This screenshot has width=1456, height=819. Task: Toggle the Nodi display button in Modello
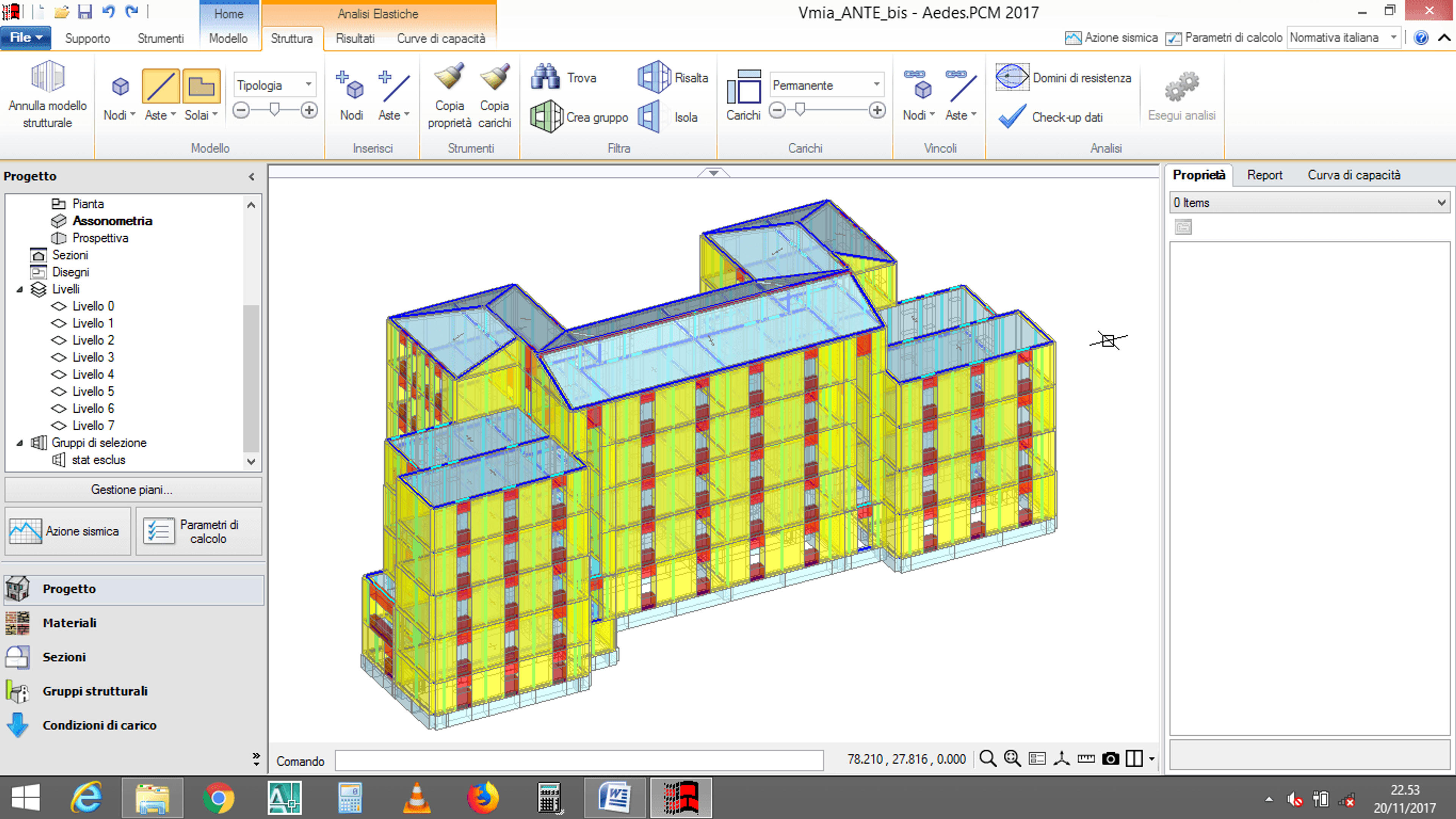pyautogui.click(x=120, y=86)
